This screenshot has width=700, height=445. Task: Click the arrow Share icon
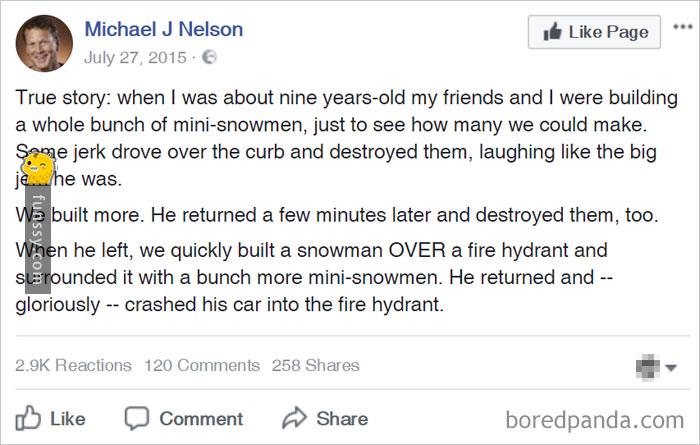295,418
